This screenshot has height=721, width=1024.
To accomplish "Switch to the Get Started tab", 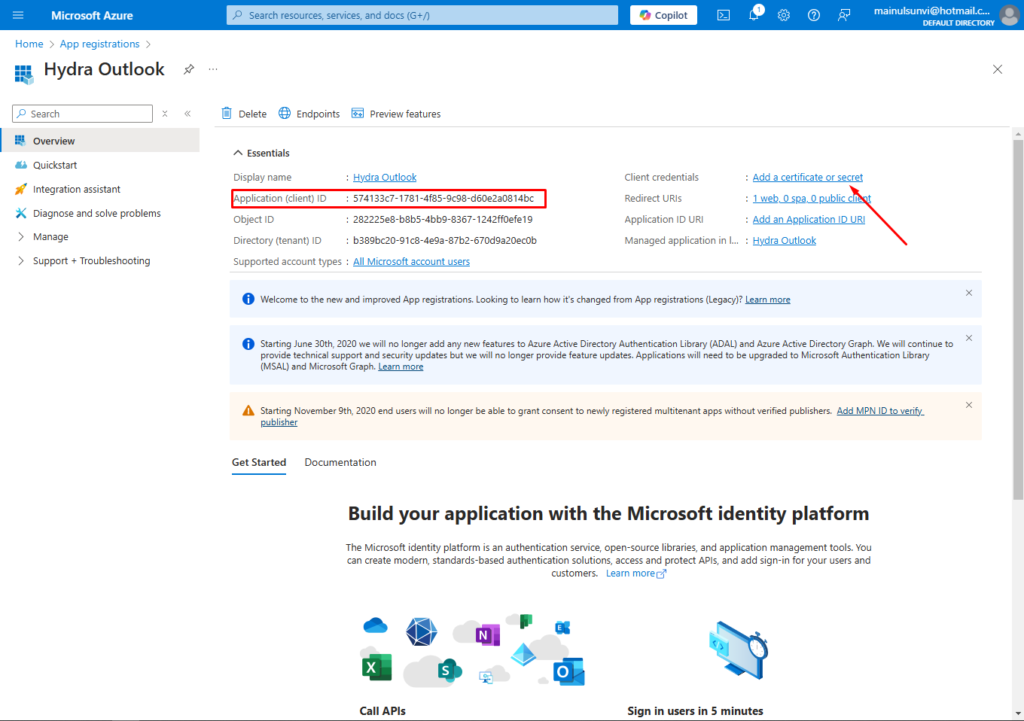I will click(259, 462).
